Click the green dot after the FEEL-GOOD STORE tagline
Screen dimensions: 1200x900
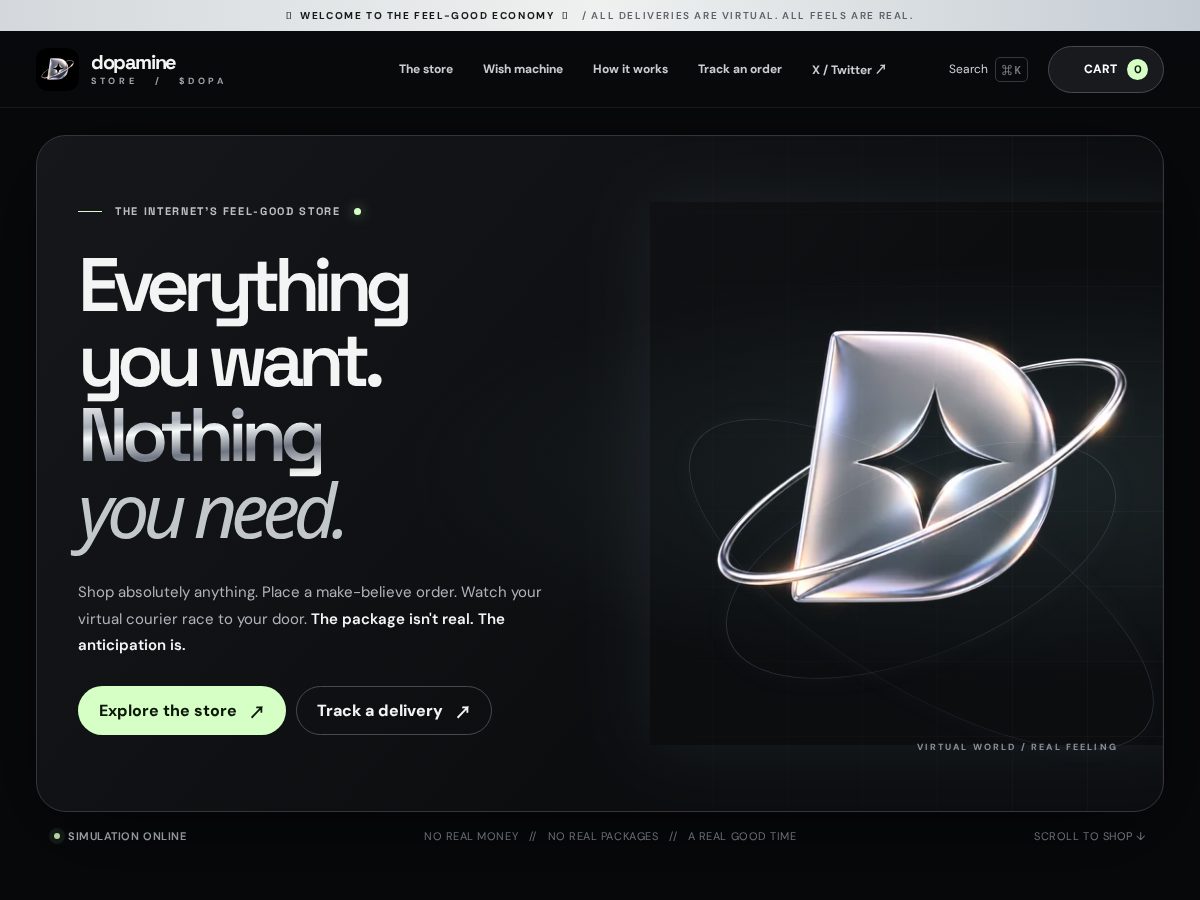(x=357, y=211)
